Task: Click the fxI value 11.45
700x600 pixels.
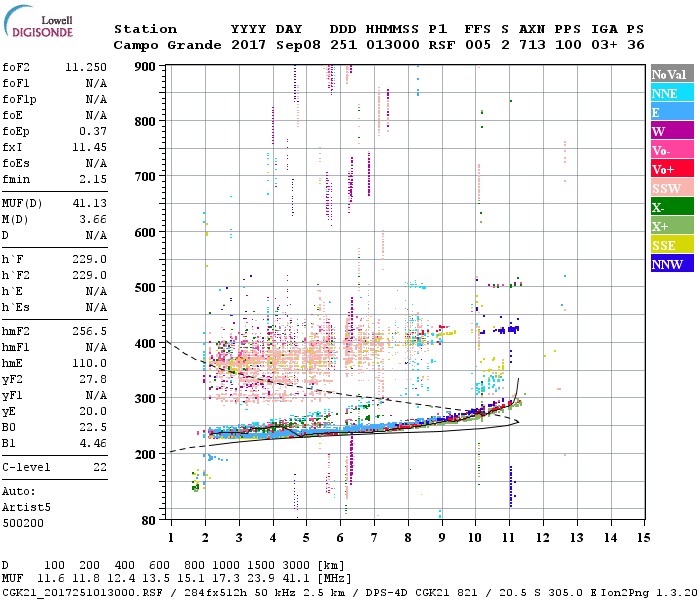Action: pos(89,147)
